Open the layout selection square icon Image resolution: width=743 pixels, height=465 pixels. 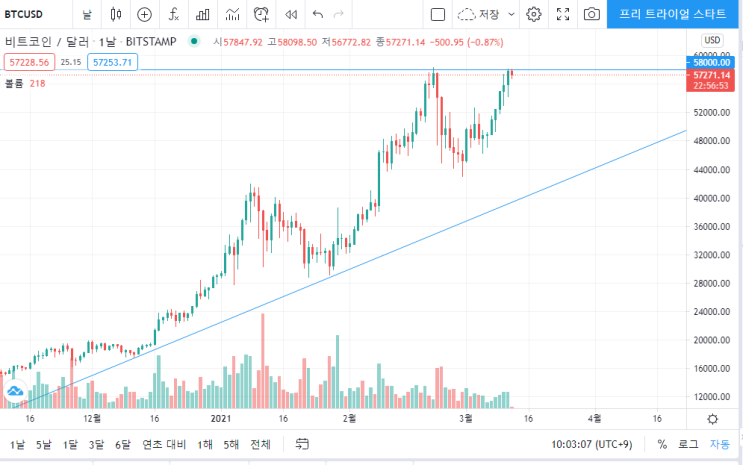[438, 14]
